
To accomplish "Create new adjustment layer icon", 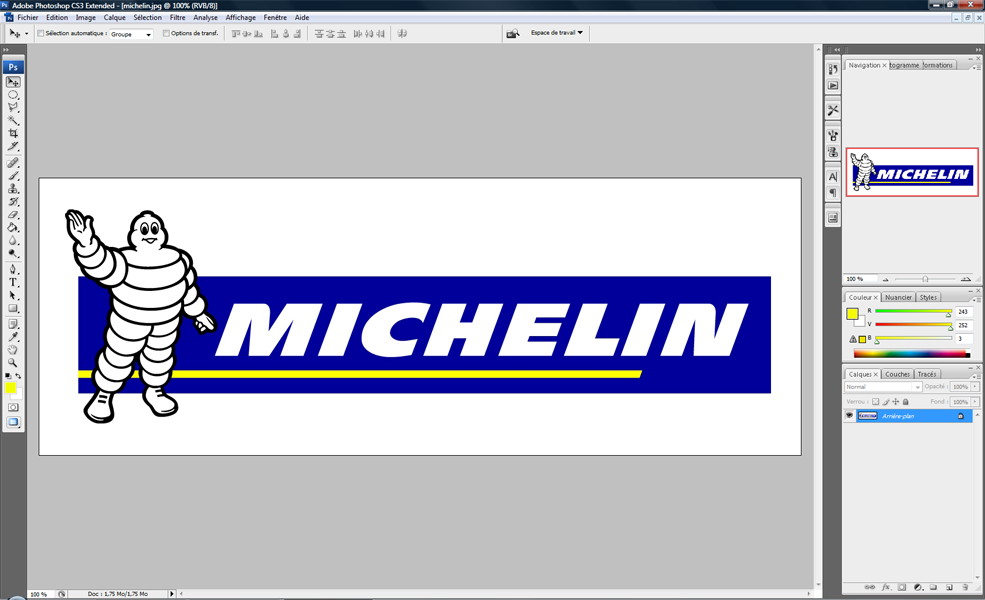I will coord(918,587).
